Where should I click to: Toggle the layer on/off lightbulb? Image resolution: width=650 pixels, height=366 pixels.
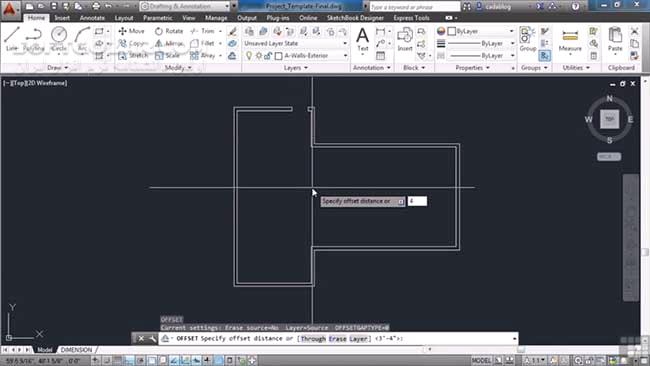(249, 56)
